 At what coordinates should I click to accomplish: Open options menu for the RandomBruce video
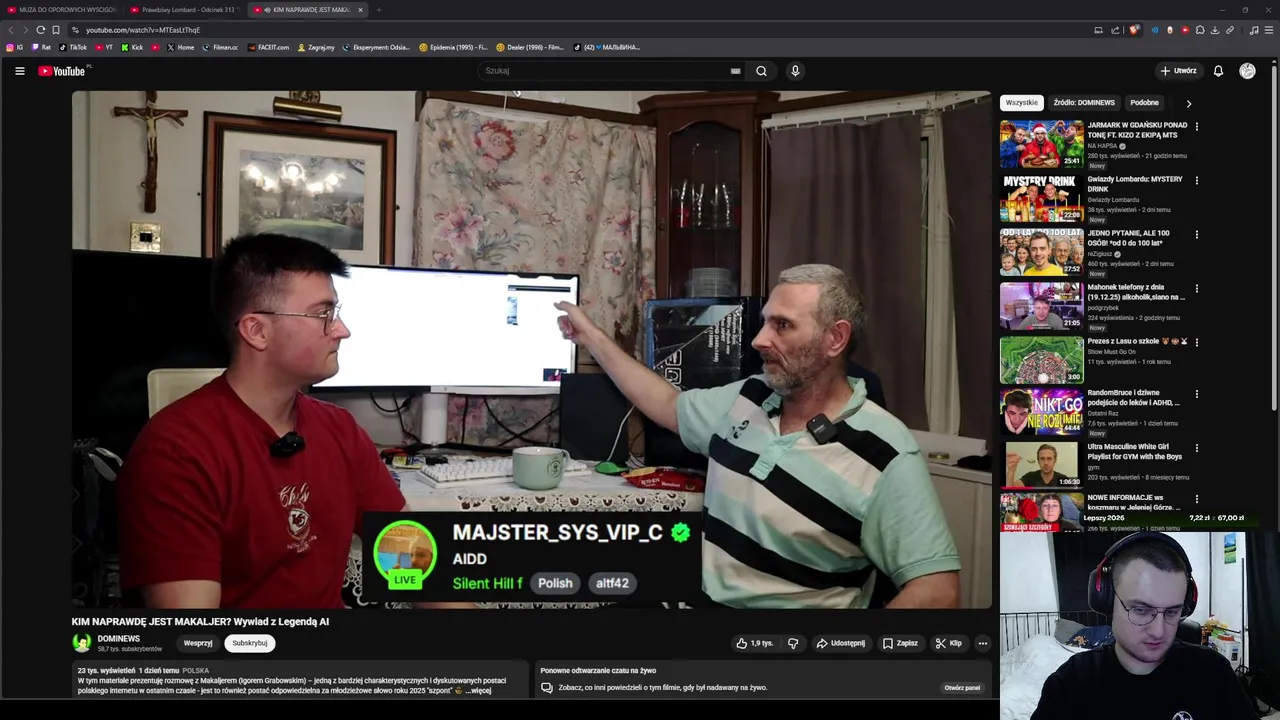click(x=1196, y=395)
